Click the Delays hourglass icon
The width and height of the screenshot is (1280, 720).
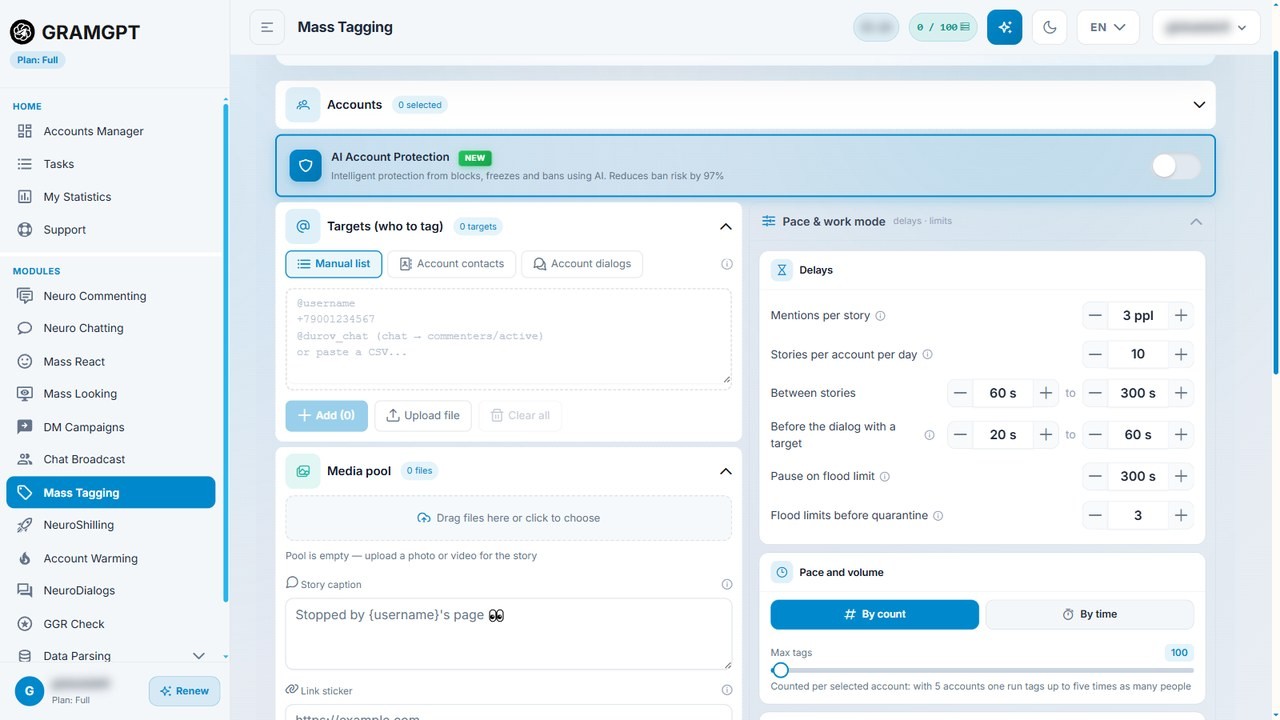(782, 270)
